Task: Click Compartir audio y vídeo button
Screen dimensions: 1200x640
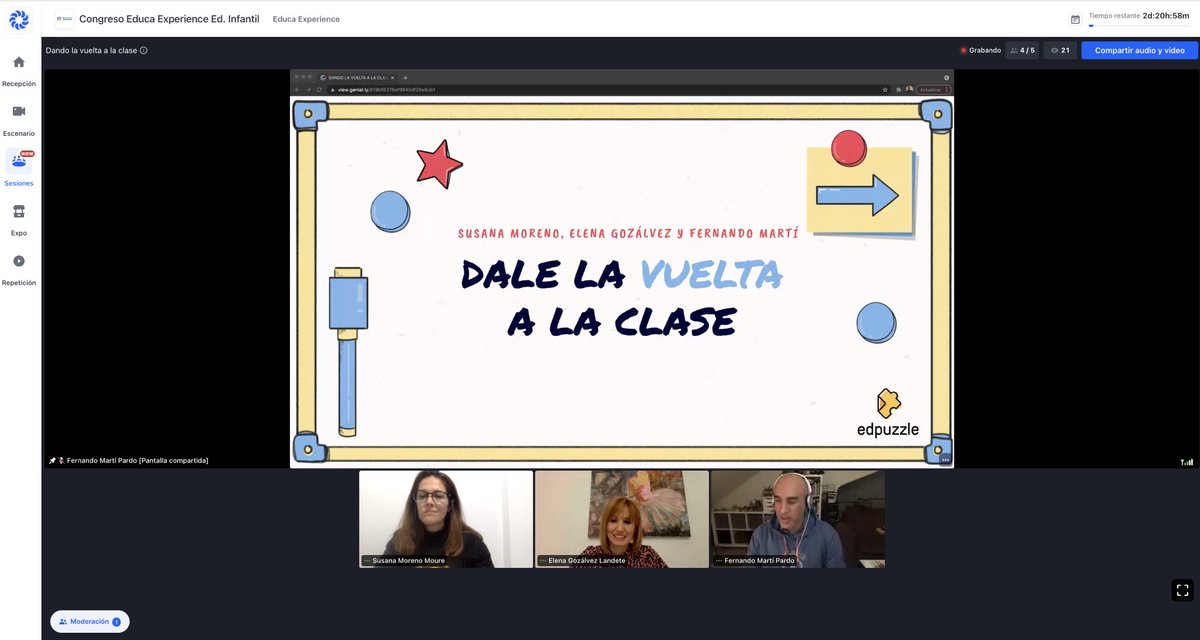Action: (x=1139, y=50)
